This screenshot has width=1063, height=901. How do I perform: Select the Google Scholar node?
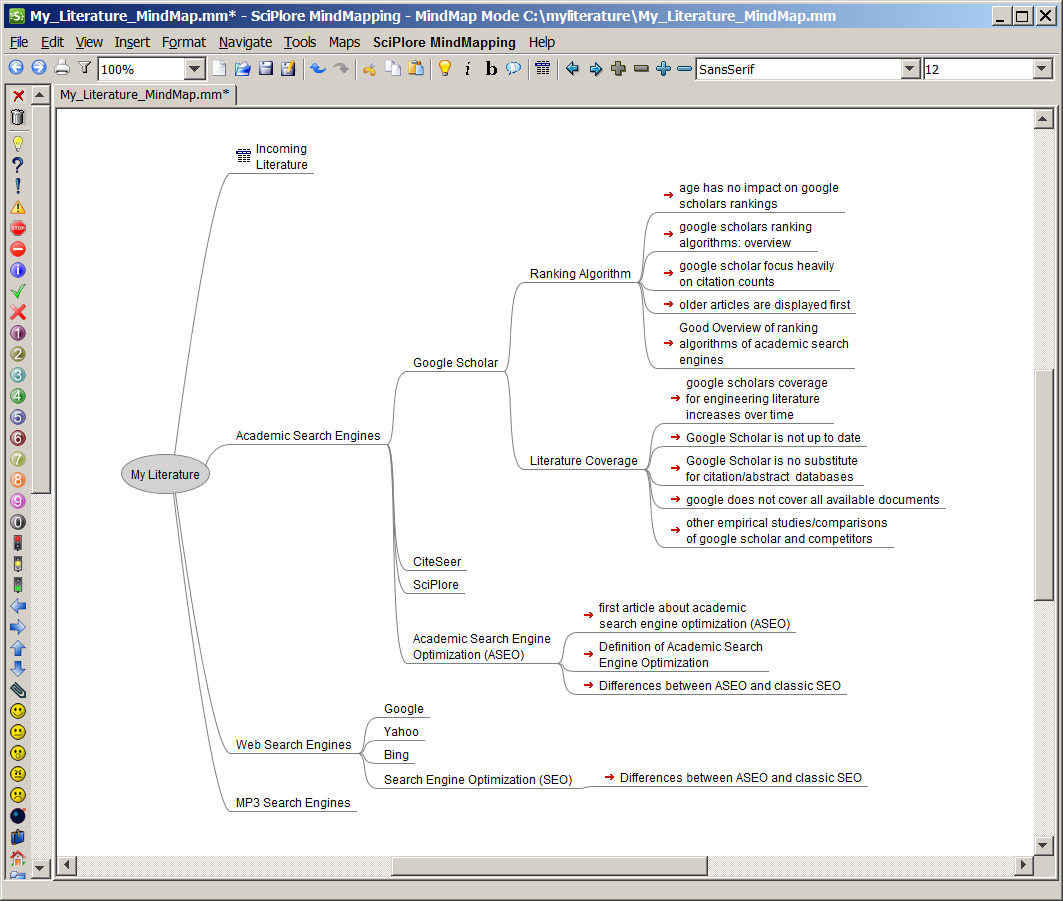[x=455, y=363]
